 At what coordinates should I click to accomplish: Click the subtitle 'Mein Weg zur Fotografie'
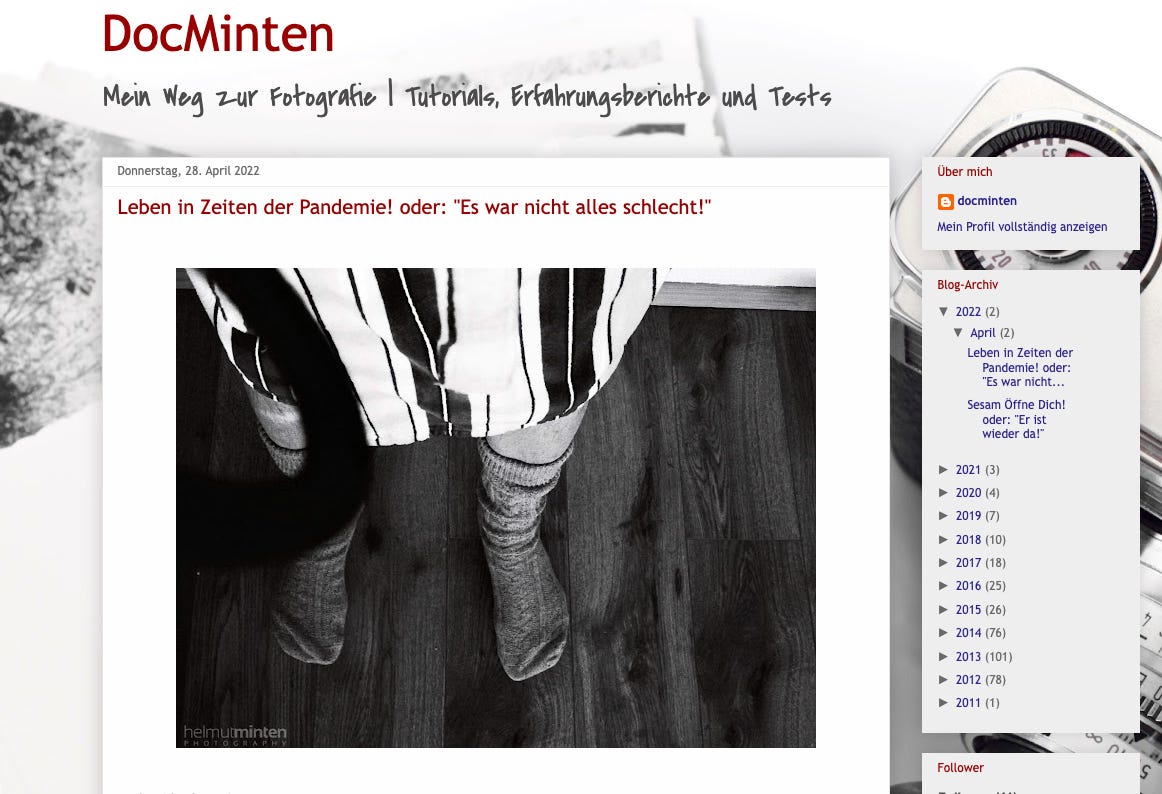pos(239,97)
